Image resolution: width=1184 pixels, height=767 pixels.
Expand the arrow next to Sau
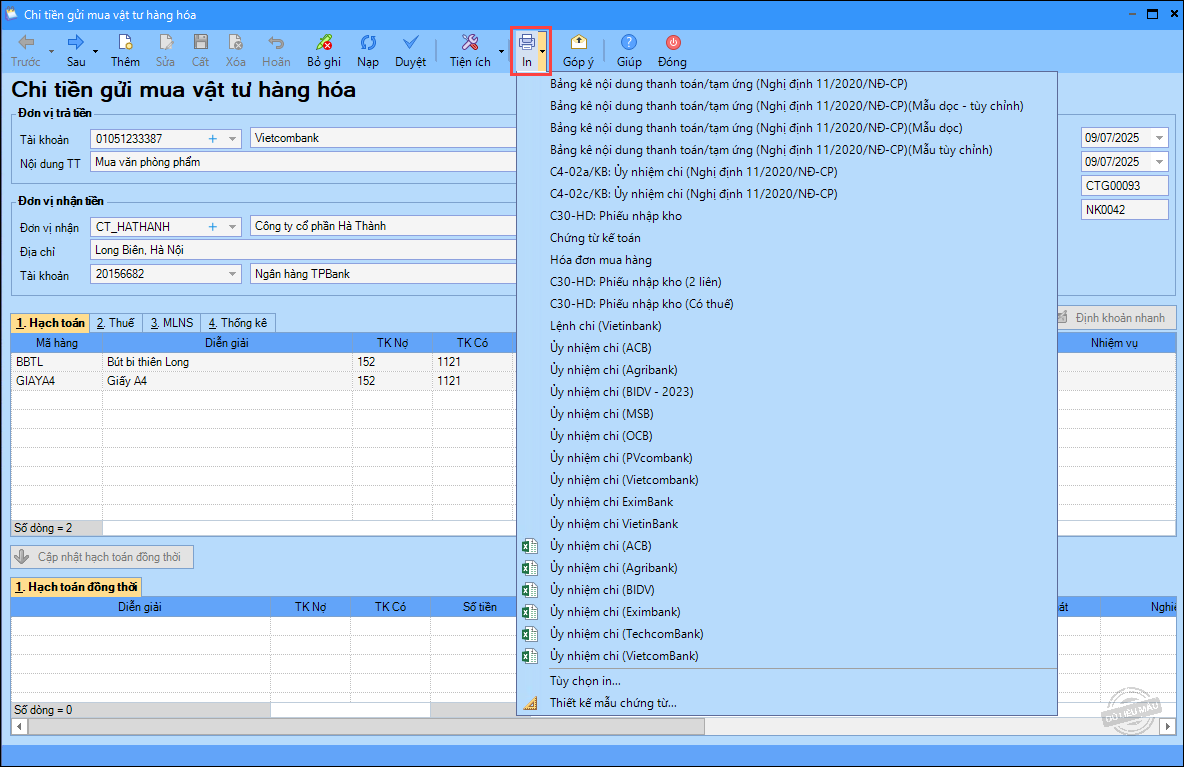[96, 51]
